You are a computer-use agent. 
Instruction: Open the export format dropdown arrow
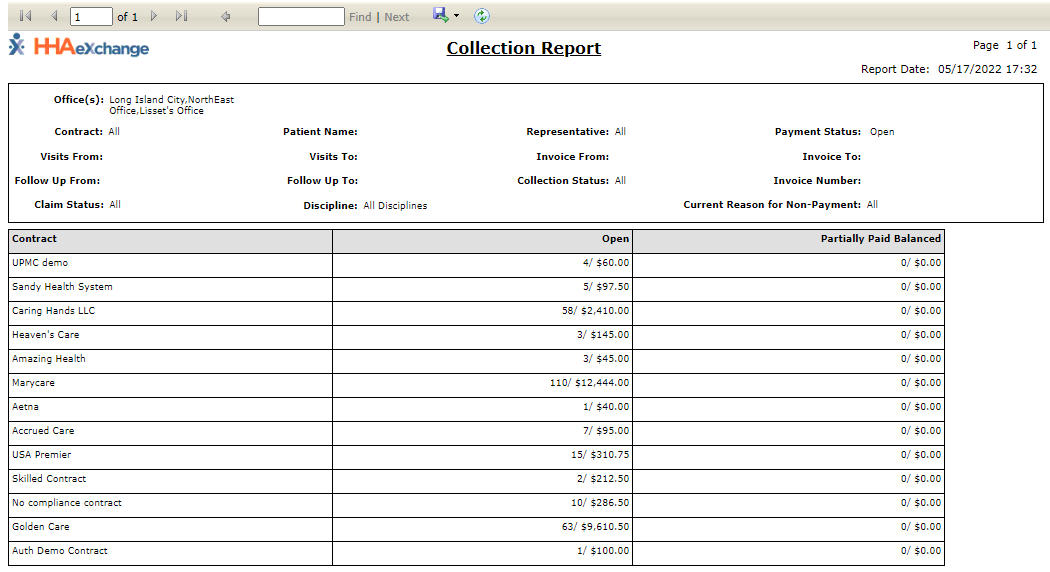(x=456, y=16)
